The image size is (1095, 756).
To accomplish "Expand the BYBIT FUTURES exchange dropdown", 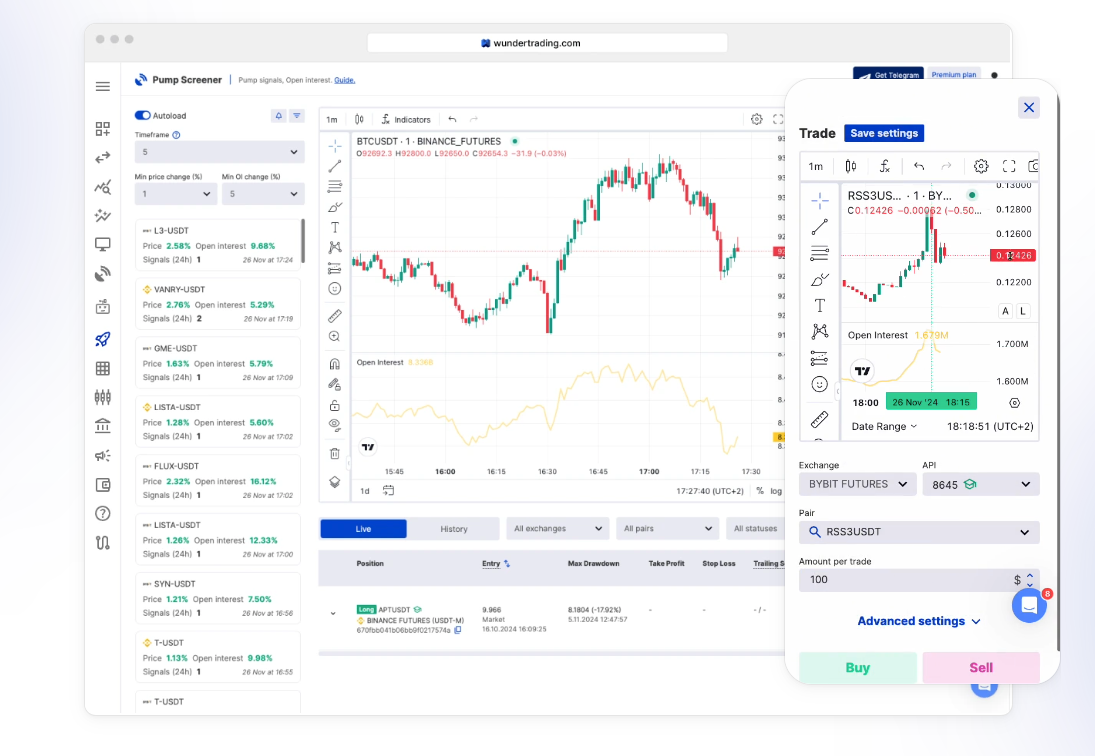I will tap(857, 484).
